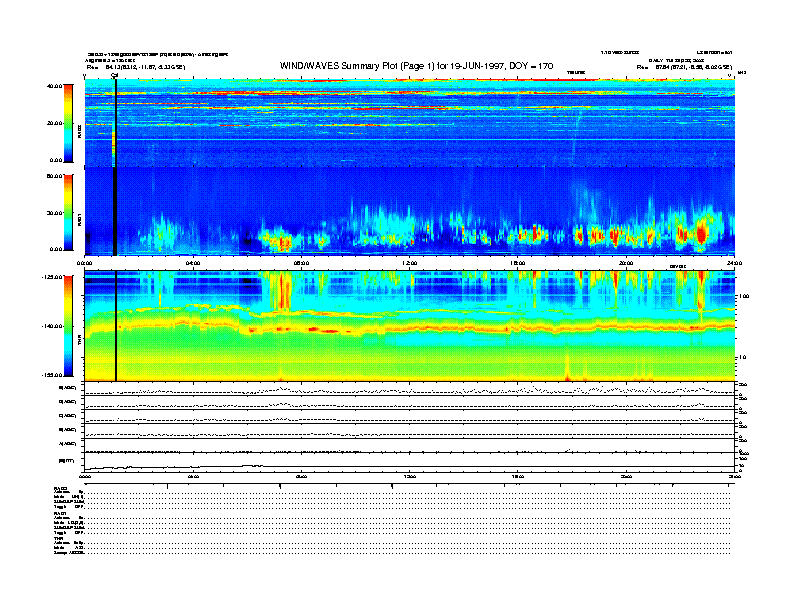The width and height of the screenshot is (792, 612).
Task: Click the RAD2 panel color scale bar
Action: point(68,123)
